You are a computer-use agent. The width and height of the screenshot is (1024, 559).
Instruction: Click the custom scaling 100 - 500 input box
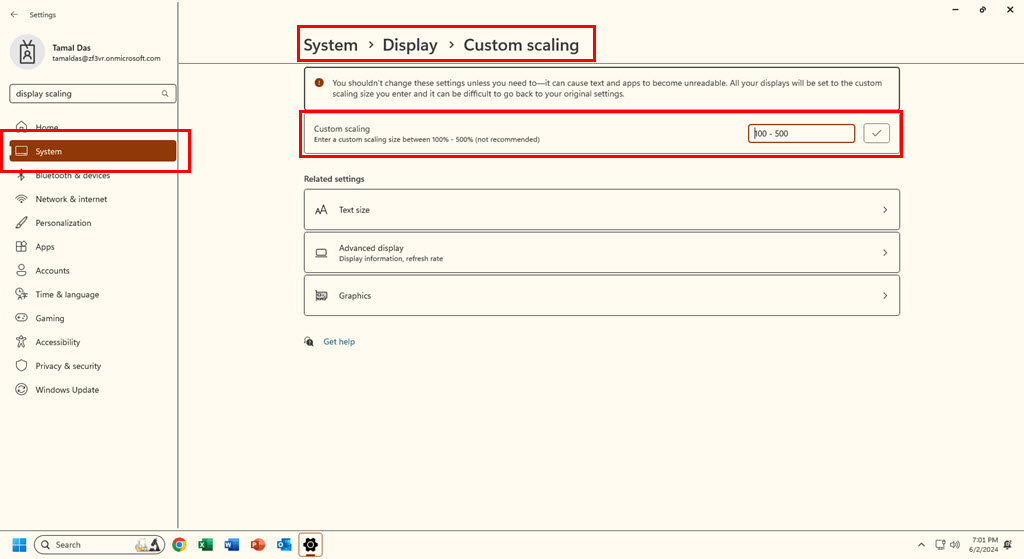point(801,133)
